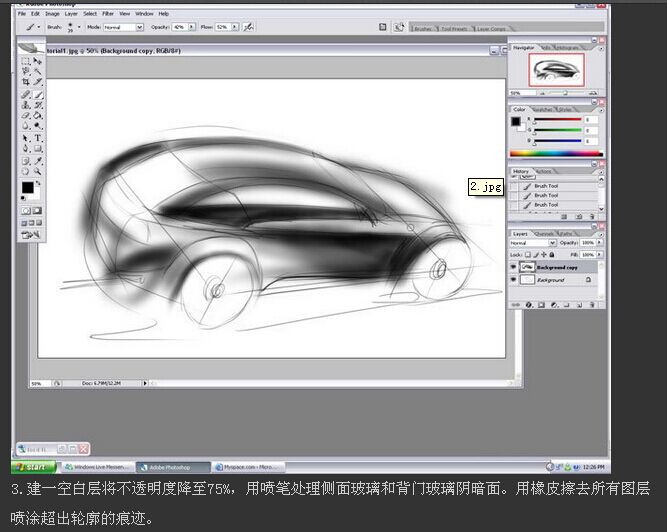Select the Eyedropper tool
Image resolution: width=667 pixels, height=532 pixels.
point(38,161)
